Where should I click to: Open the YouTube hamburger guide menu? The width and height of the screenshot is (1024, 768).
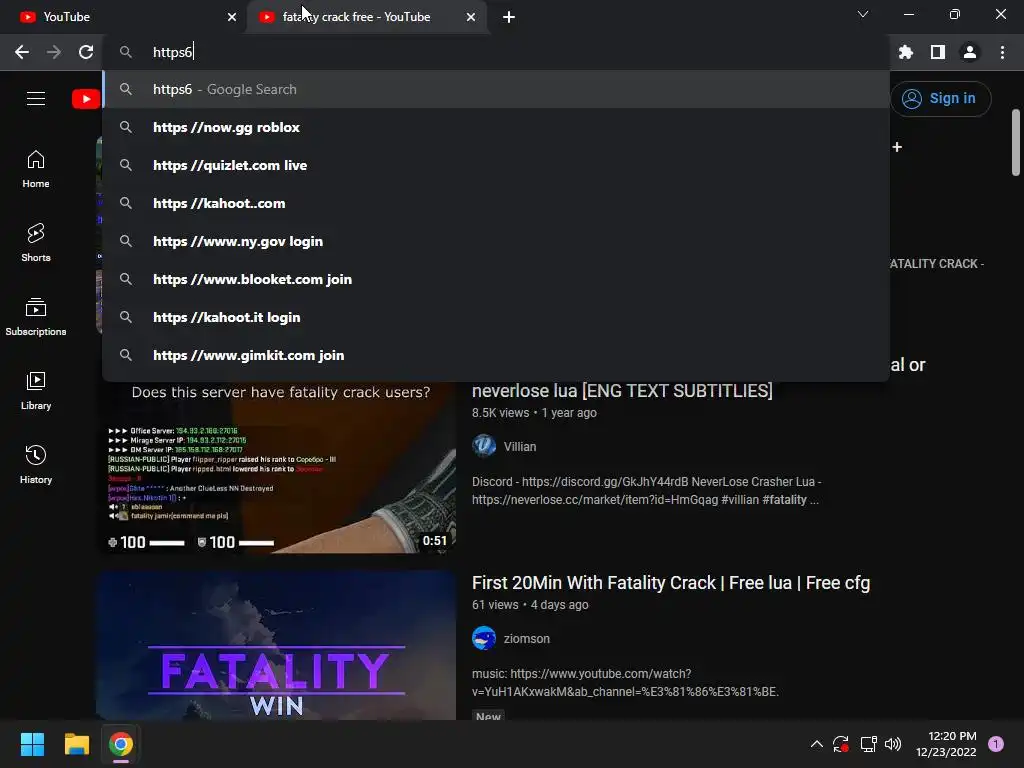(36, 99)
